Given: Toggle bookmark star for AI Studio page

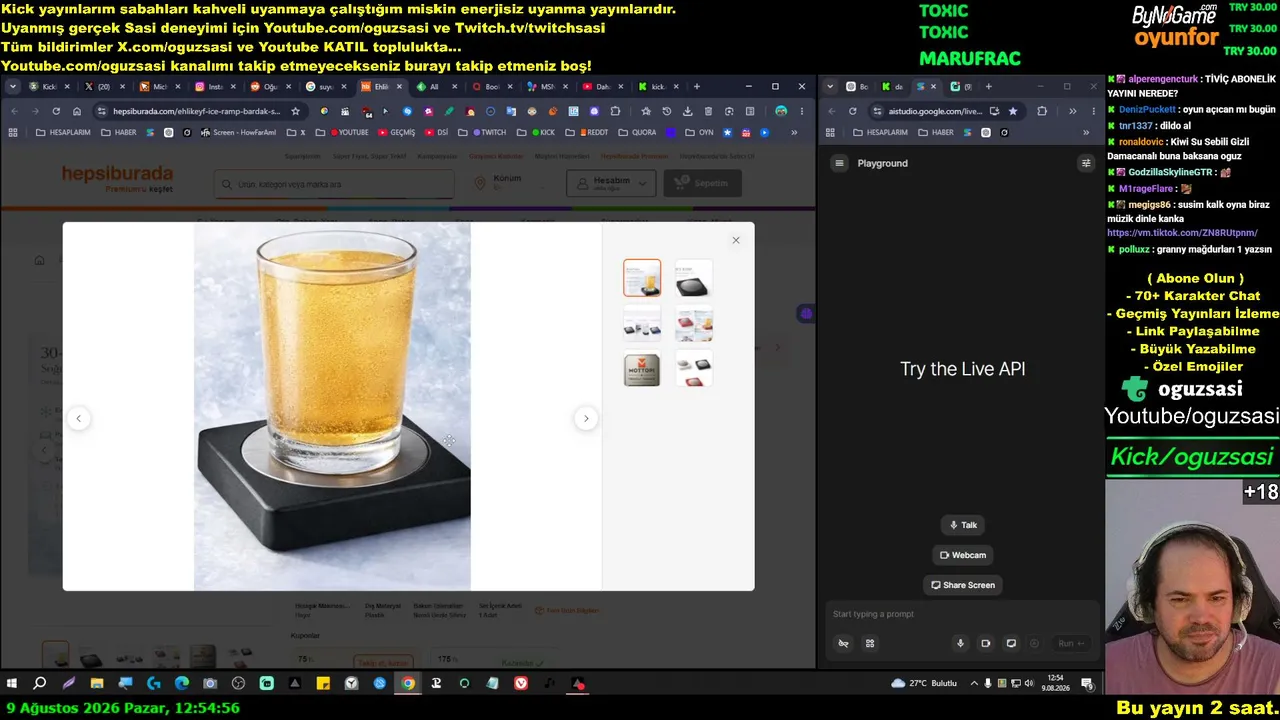Looking at the screenshot, I should click(x=1013, y=111).
